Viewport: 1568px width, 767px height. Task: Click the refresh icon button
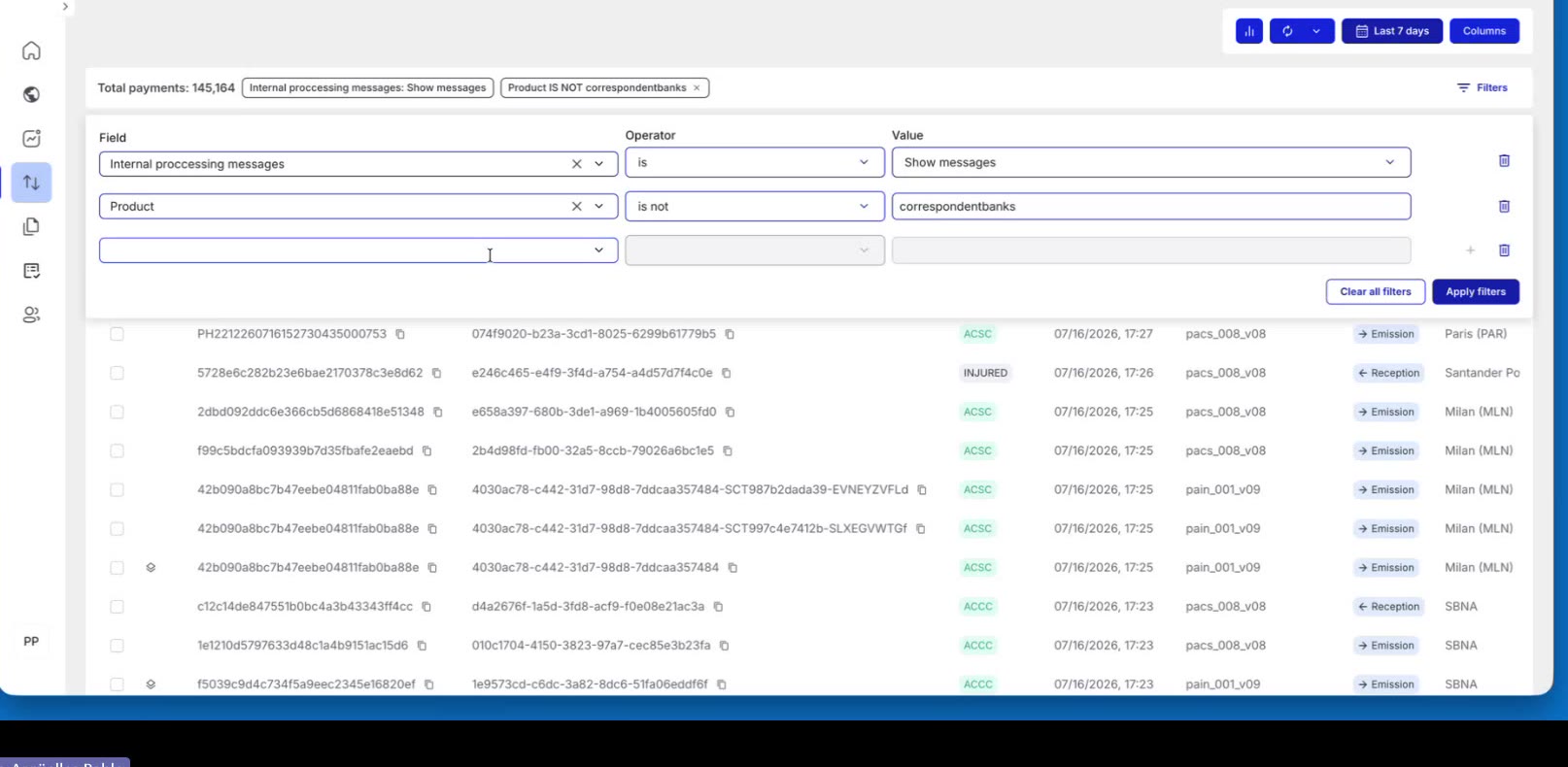(1287, 31)
